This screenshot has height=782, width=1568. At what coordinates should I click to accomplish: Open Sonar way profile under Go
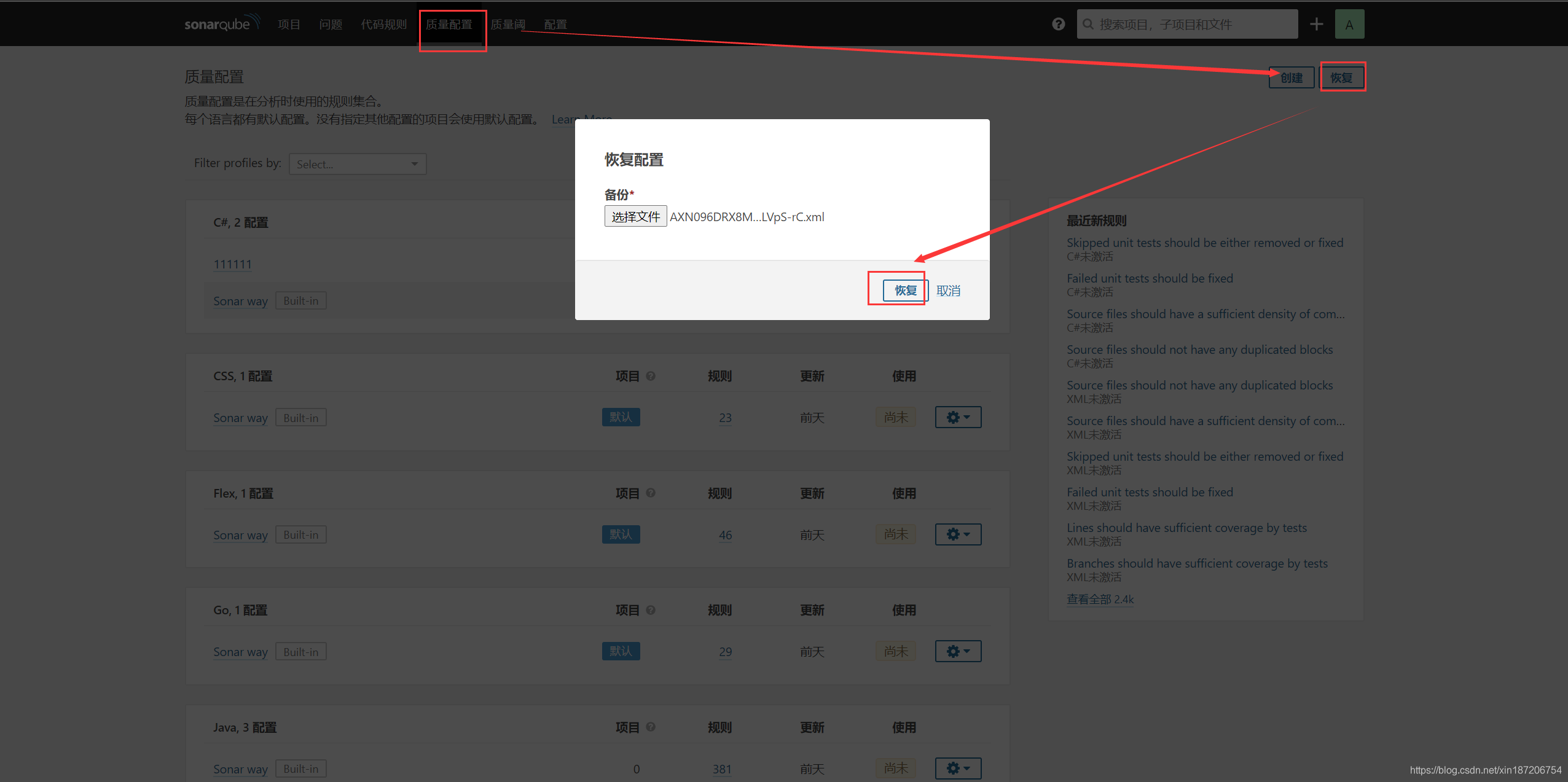click(240, 652)
